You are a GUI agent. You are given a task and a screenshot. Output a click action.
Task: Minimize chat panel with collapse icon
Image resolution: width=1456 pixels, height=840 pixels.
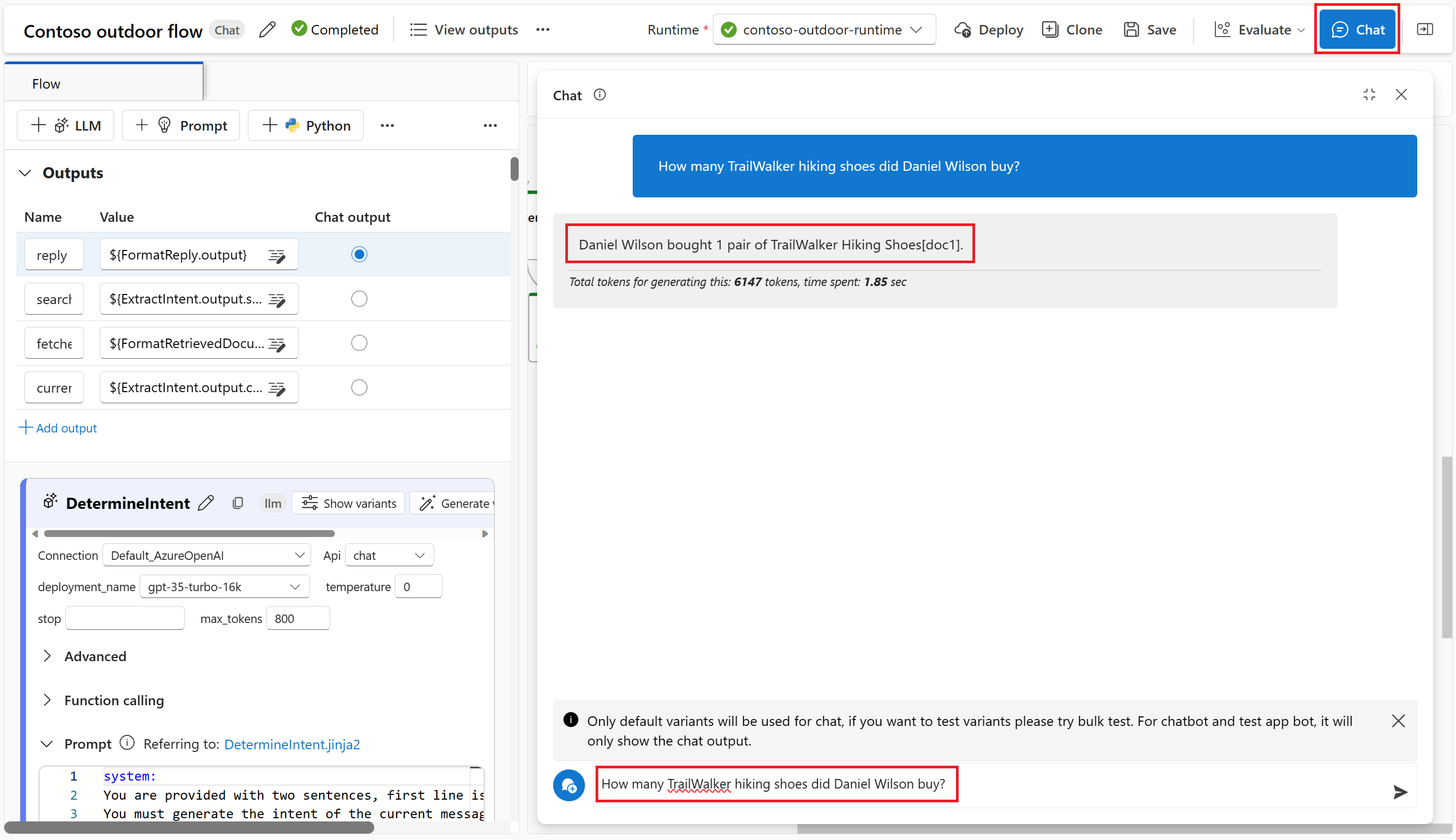[1369, 94]
